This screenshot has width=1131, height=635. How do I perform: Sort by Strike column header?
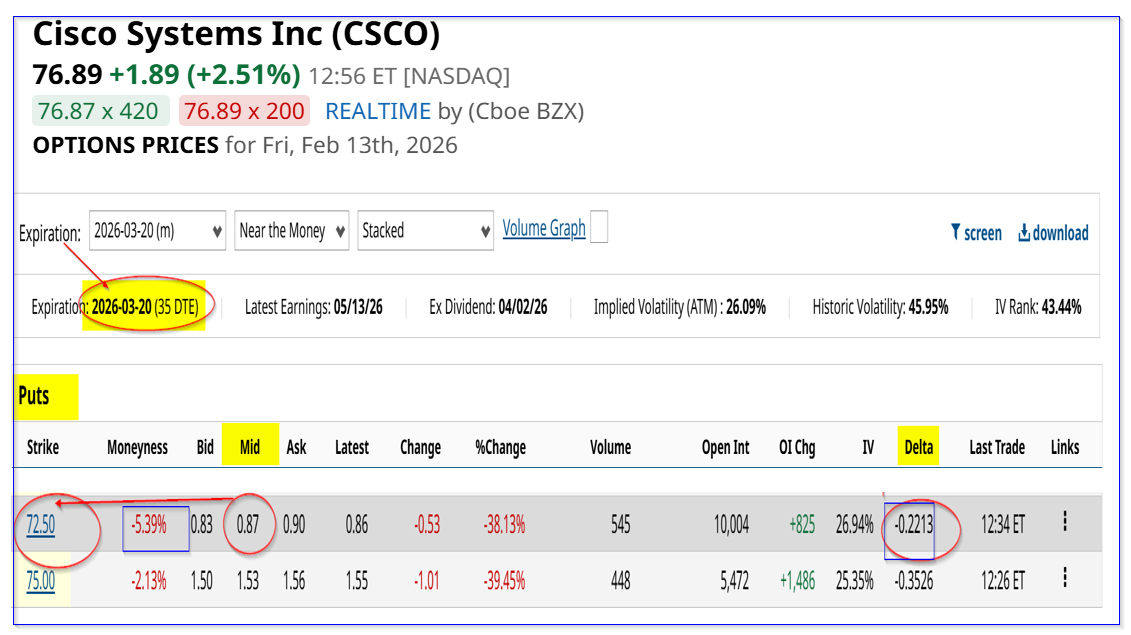43,447
